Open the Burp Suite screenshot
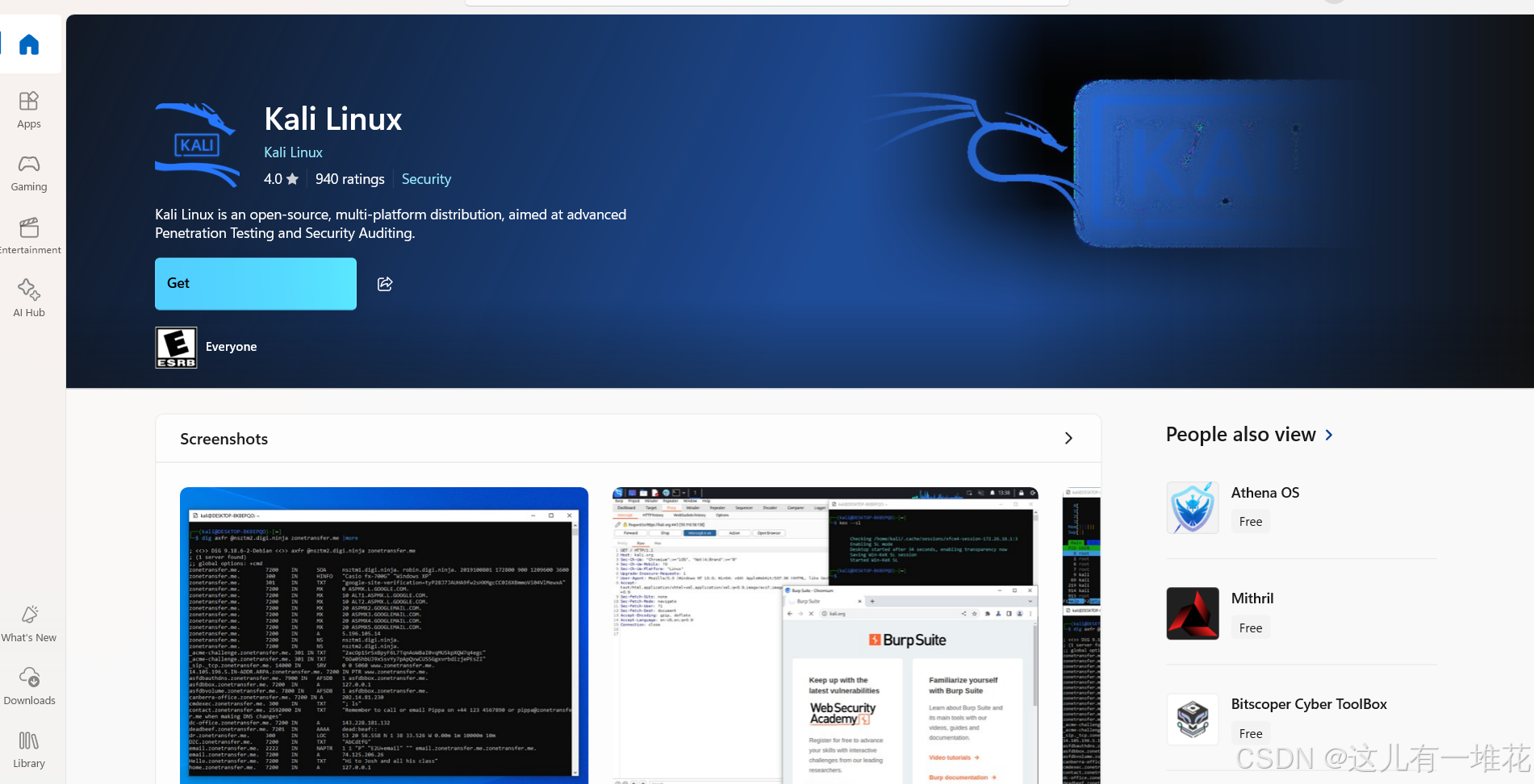 825,636
